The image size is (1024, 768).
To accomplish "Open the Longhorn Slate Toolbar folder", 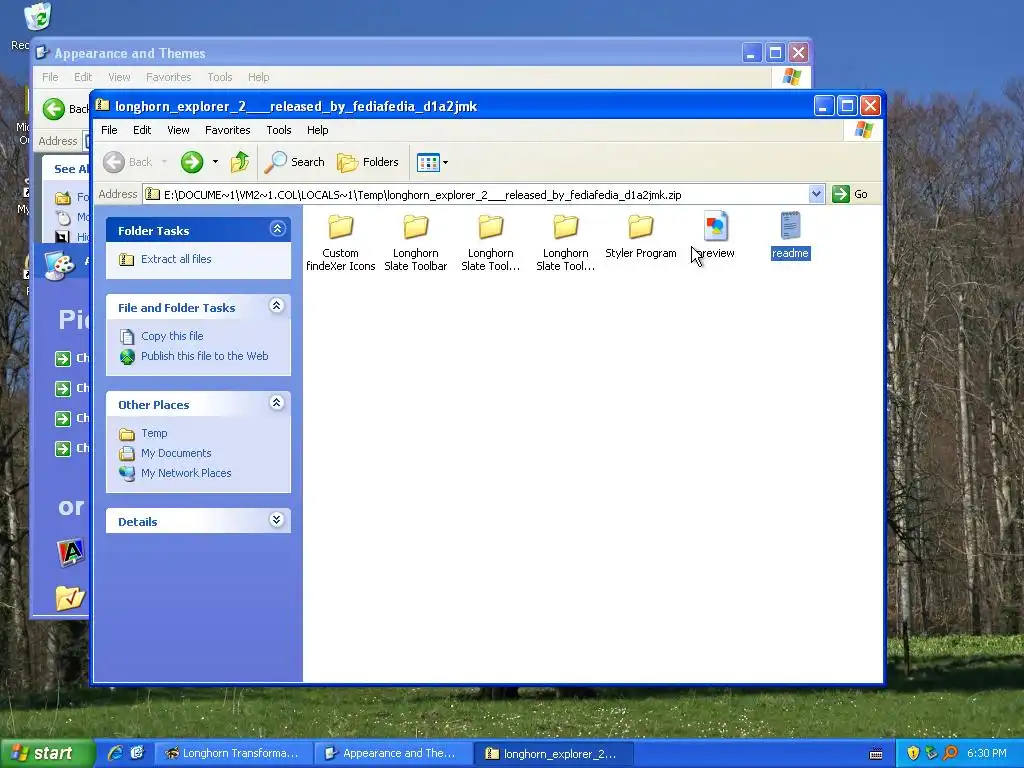I will (x=415, y=242).
